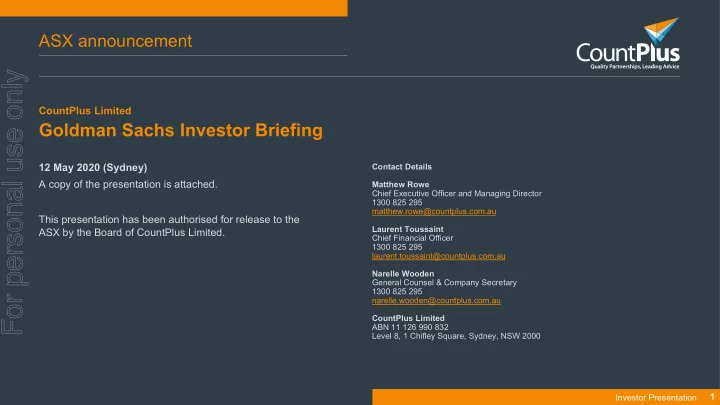Click the Narelle Wooden name
The height and width of the screenshot is (405, 720).
click(x=403, y=274)
